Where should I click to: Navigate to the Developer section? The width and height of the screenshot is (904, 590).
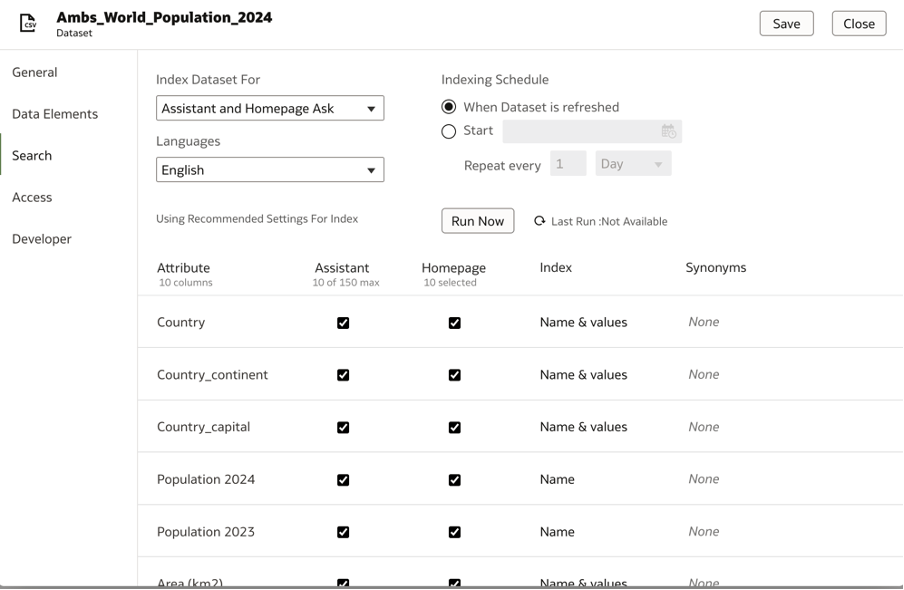(40, 239)
